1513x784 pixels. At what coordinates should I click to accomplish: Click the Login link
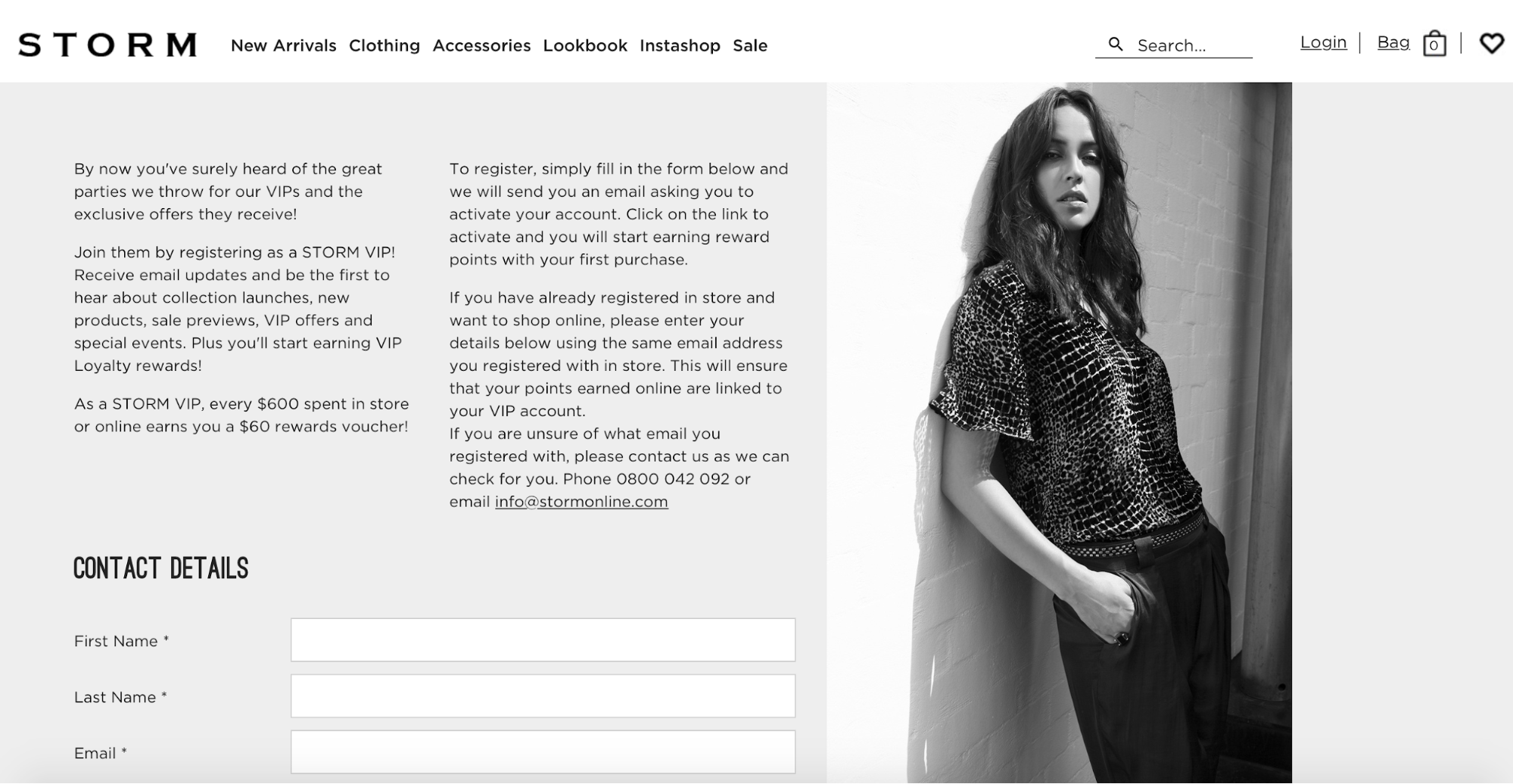[x=1323, y=42]
